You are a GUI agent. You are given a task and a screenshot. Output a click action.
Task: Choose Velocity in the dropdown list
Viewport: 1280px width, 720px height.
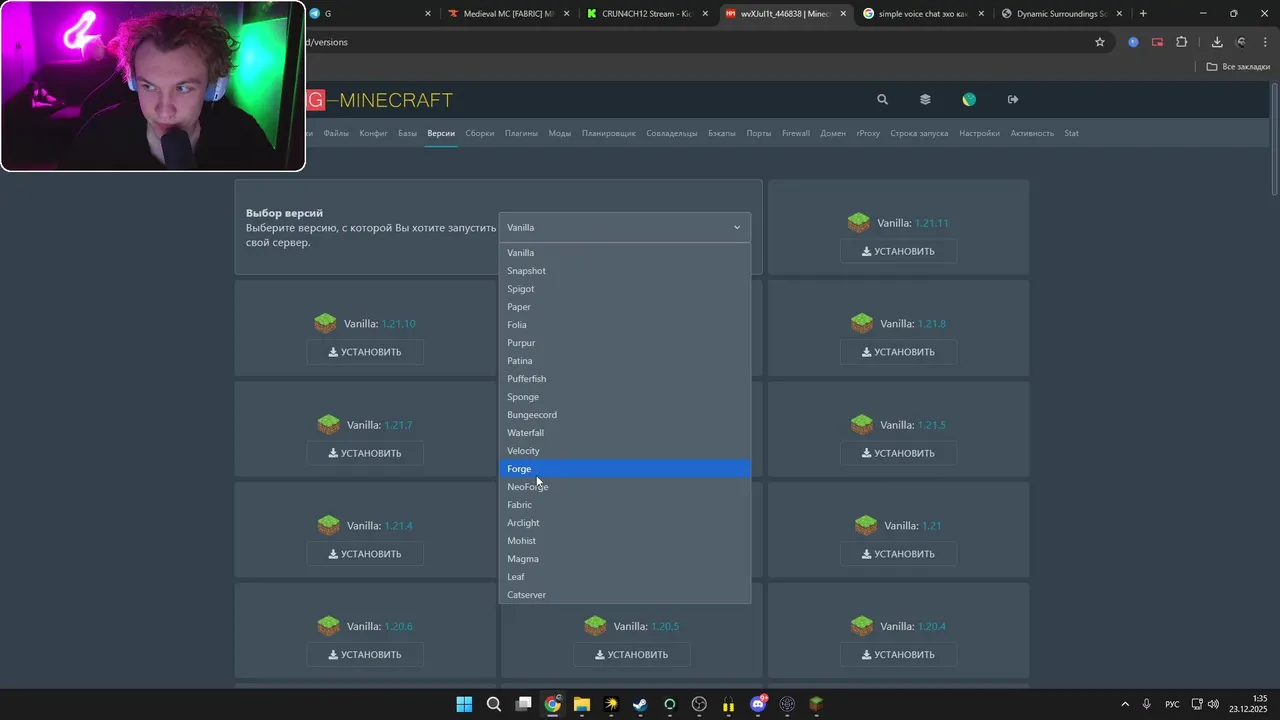624,451
